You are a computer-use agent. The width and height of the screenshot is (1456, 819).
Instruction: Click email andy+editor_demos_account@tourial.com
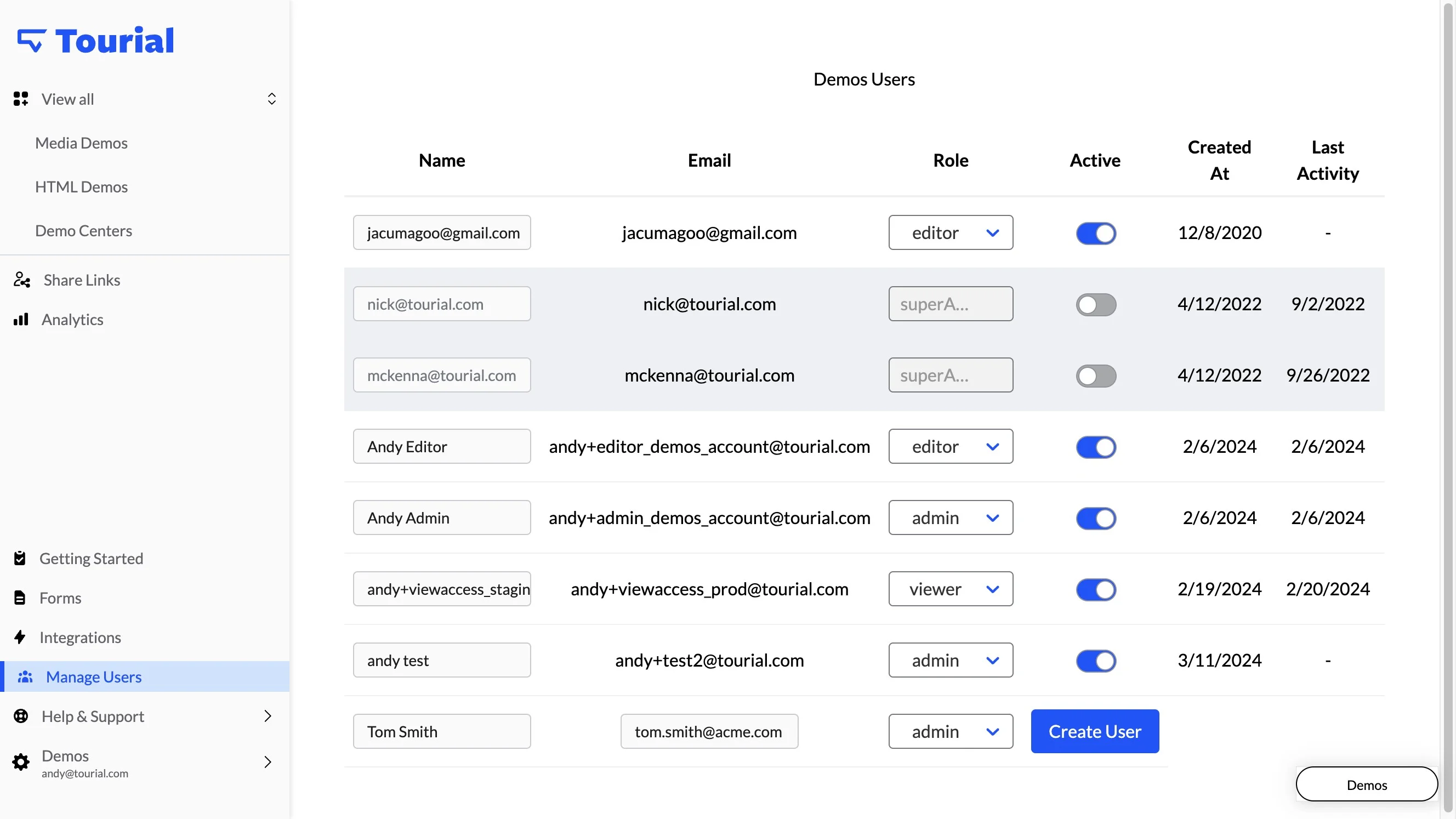coord(709,447)
